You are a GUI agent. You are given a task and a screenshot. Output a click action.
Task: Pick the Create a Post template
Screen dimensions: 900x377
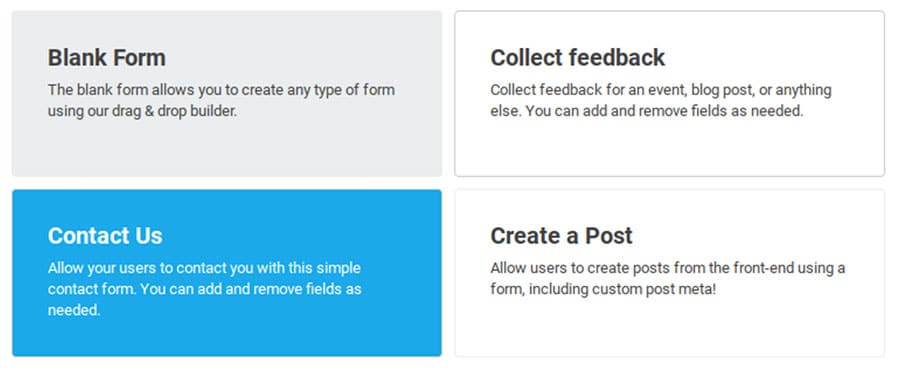coord(669,273)
